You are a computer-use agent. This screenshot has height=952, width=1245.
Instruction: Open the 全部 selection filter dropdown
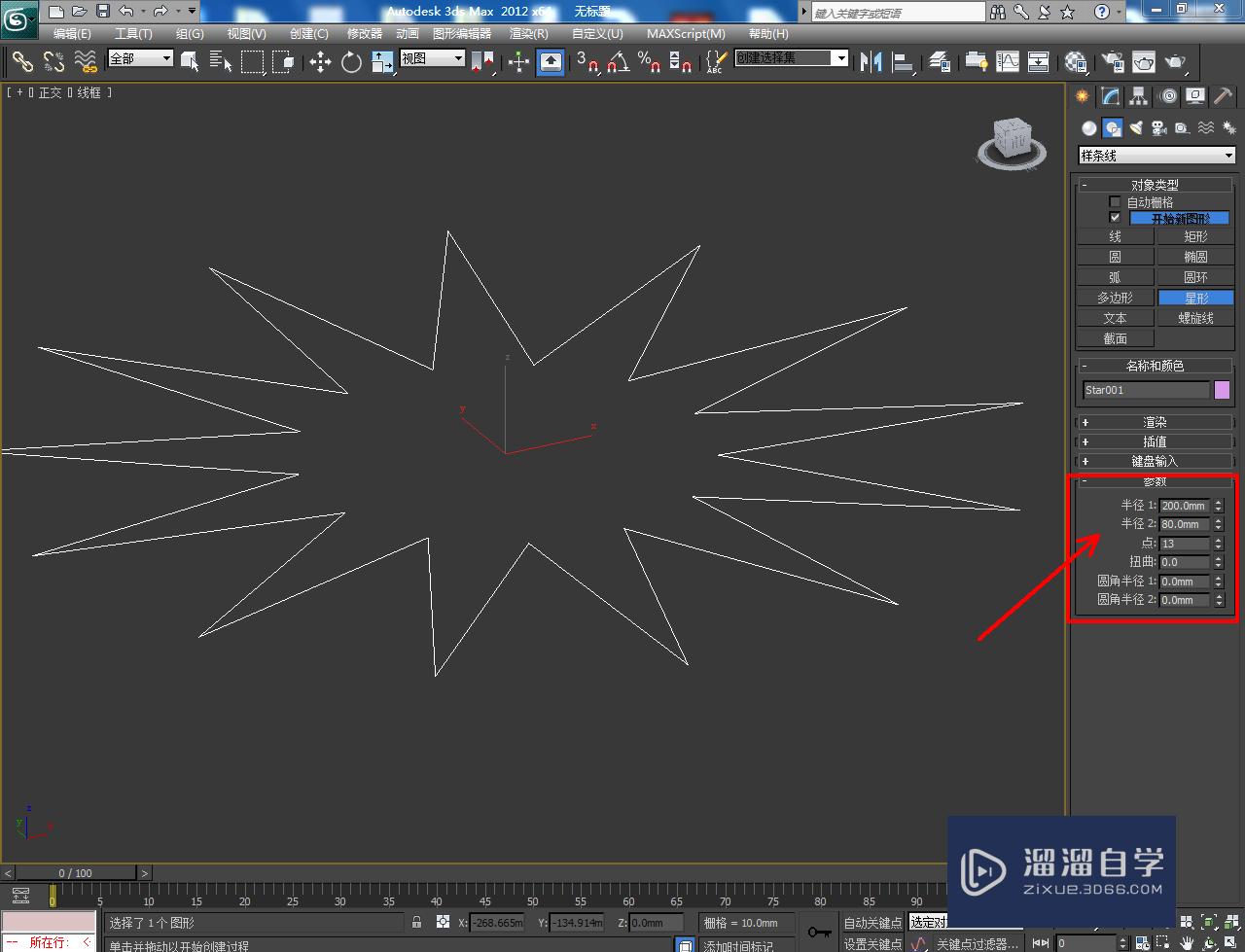tap(140, 58)
